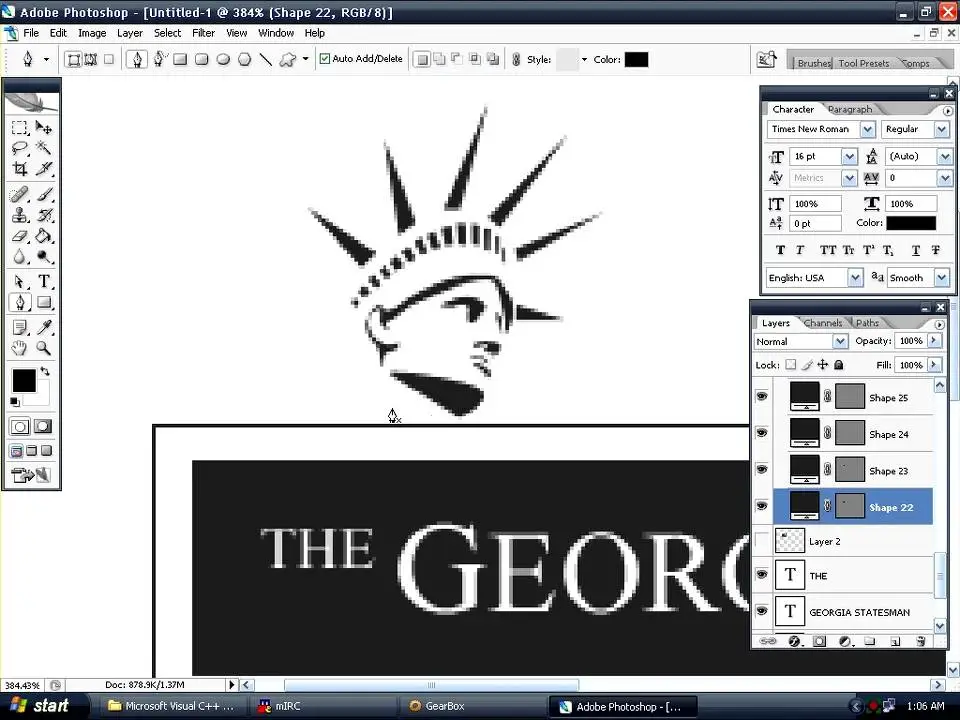Image resolution: width=960 pixels, height=720 pixels.
Task: Open anti-aliasing dropdown Smooth
Action: coord(942,278)
